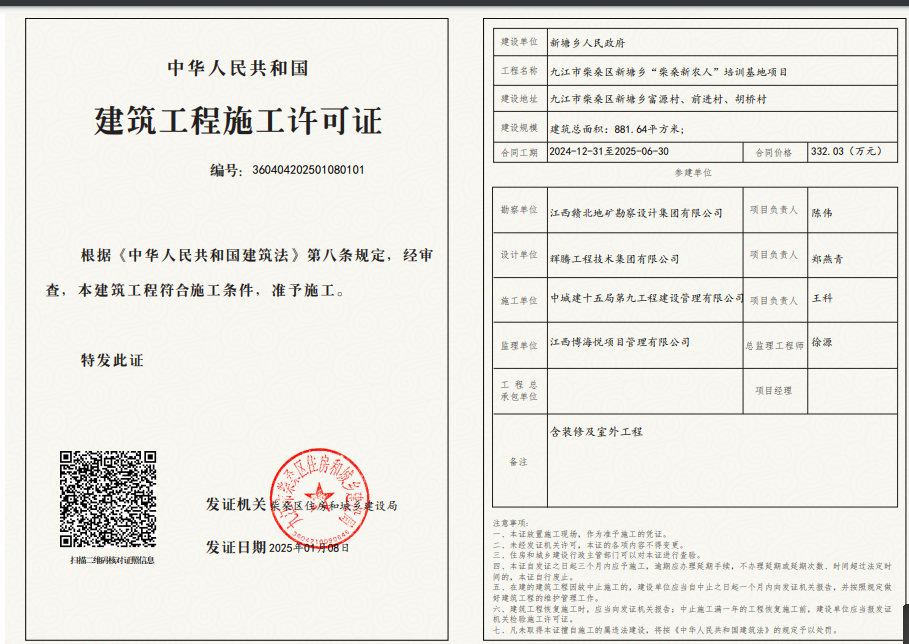909x644 pixels.
Task: Click the QR code on the permit
Action: tap(108, 499)
